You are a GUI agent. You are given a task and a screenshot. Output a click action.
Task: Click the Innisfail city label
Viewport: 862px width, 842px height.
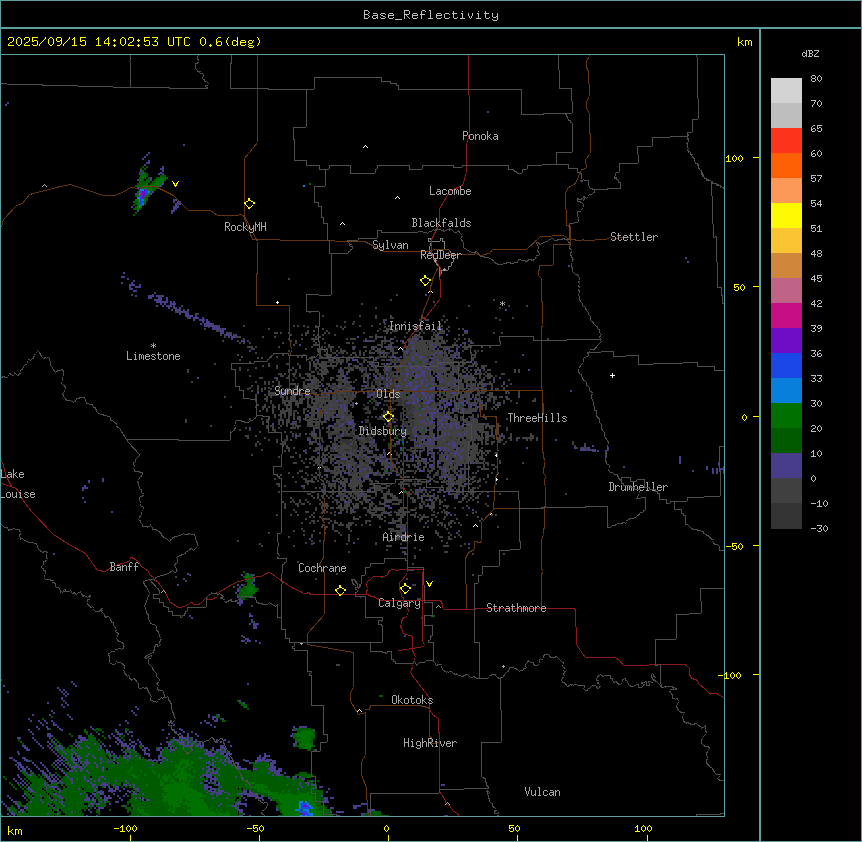tap(415, 326)
